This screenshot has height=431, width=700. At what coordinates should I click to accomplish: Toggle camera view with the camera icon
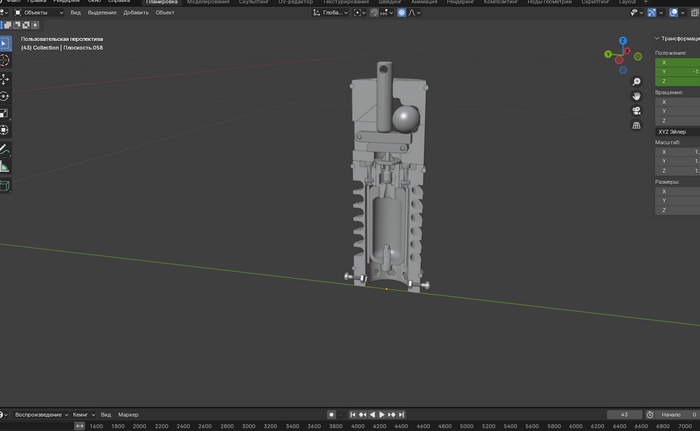637,111
